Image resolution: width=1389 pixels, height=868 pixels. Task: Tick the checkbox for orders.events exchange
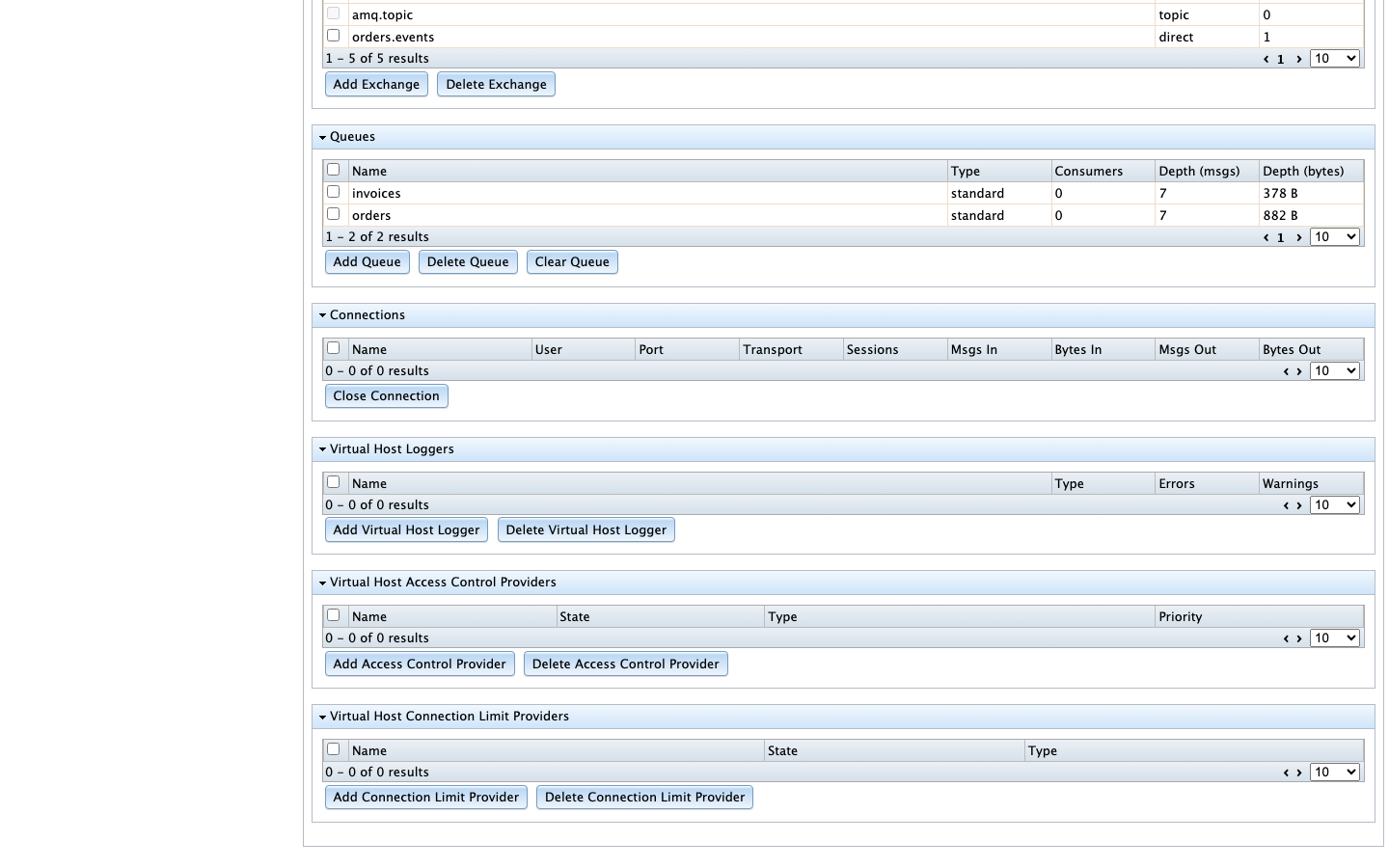point(333,36)
